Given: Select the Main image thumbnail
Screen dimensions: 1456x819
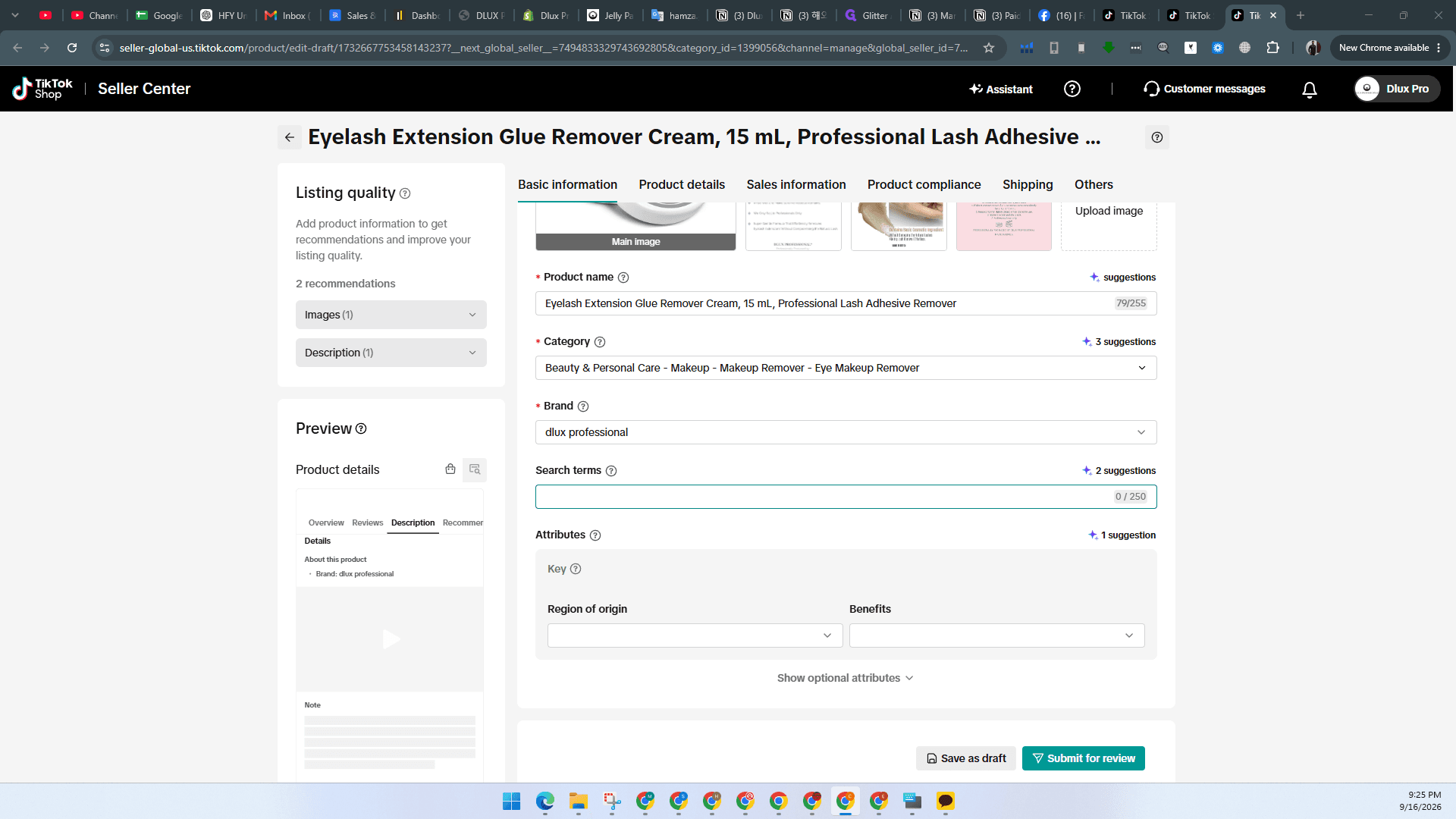Looking at the screenshot, I should [x=635, y=226].
